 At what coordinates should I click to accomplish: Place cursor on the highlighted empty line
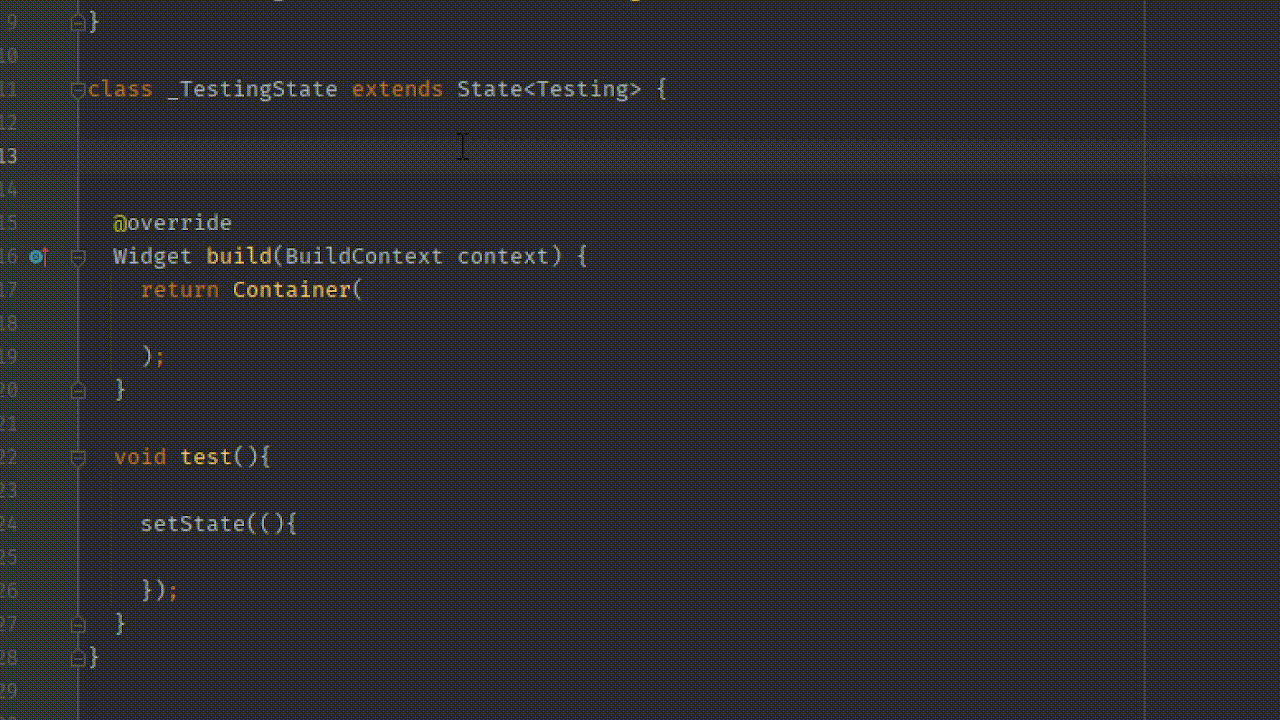[x=600, y=156]
